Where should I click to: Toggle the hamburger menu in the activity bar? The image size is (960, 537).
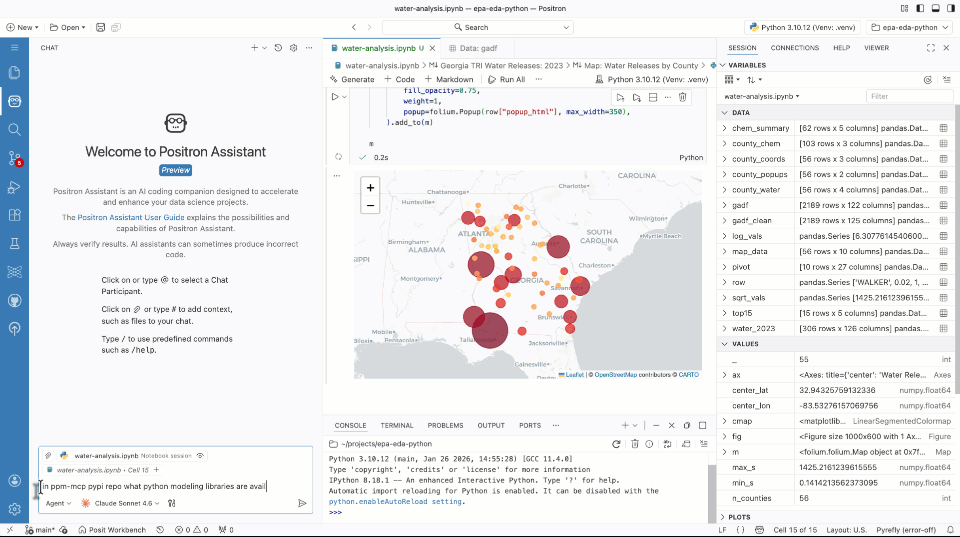pos(14,48)
